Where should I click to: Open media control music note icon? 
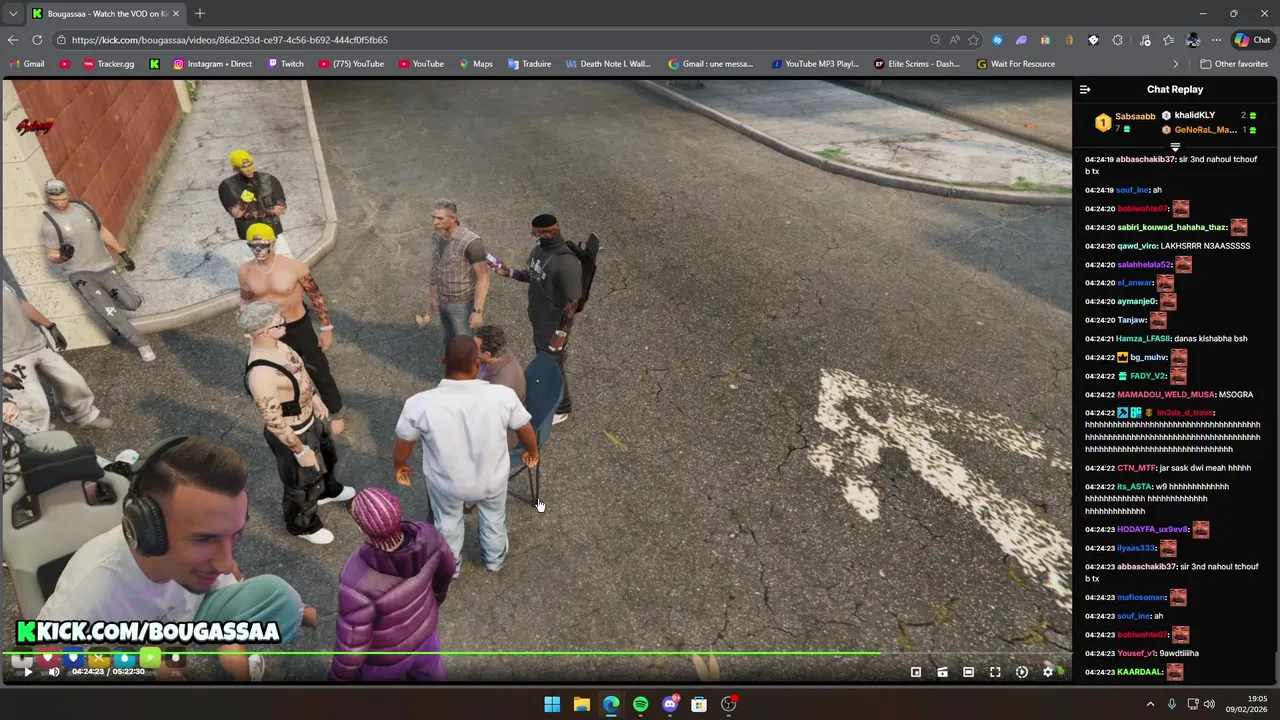1145,40
